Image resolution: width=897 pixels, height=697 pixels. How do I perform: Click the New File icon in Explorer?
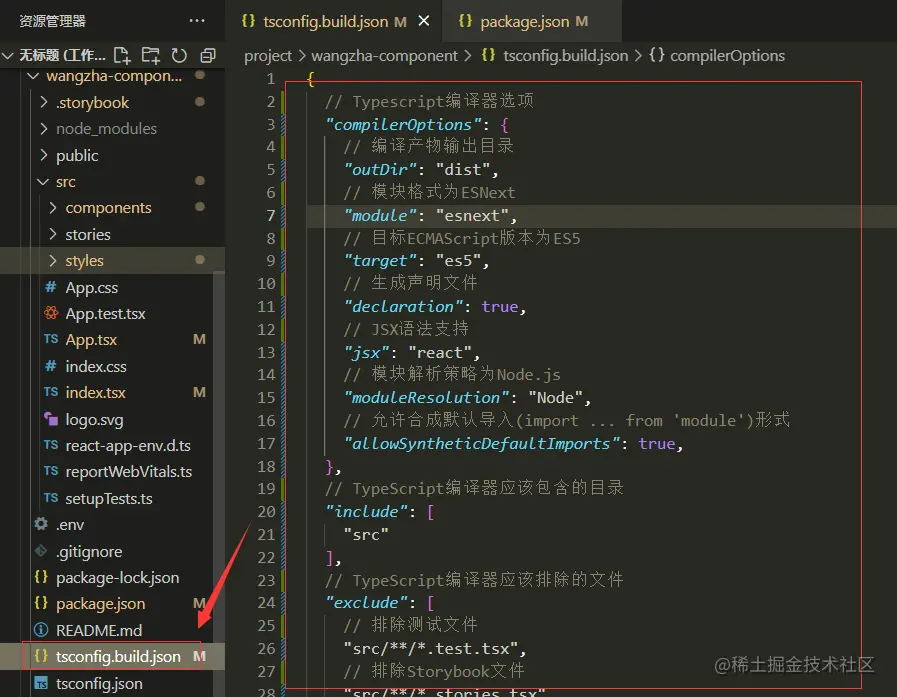coord(122,56)
